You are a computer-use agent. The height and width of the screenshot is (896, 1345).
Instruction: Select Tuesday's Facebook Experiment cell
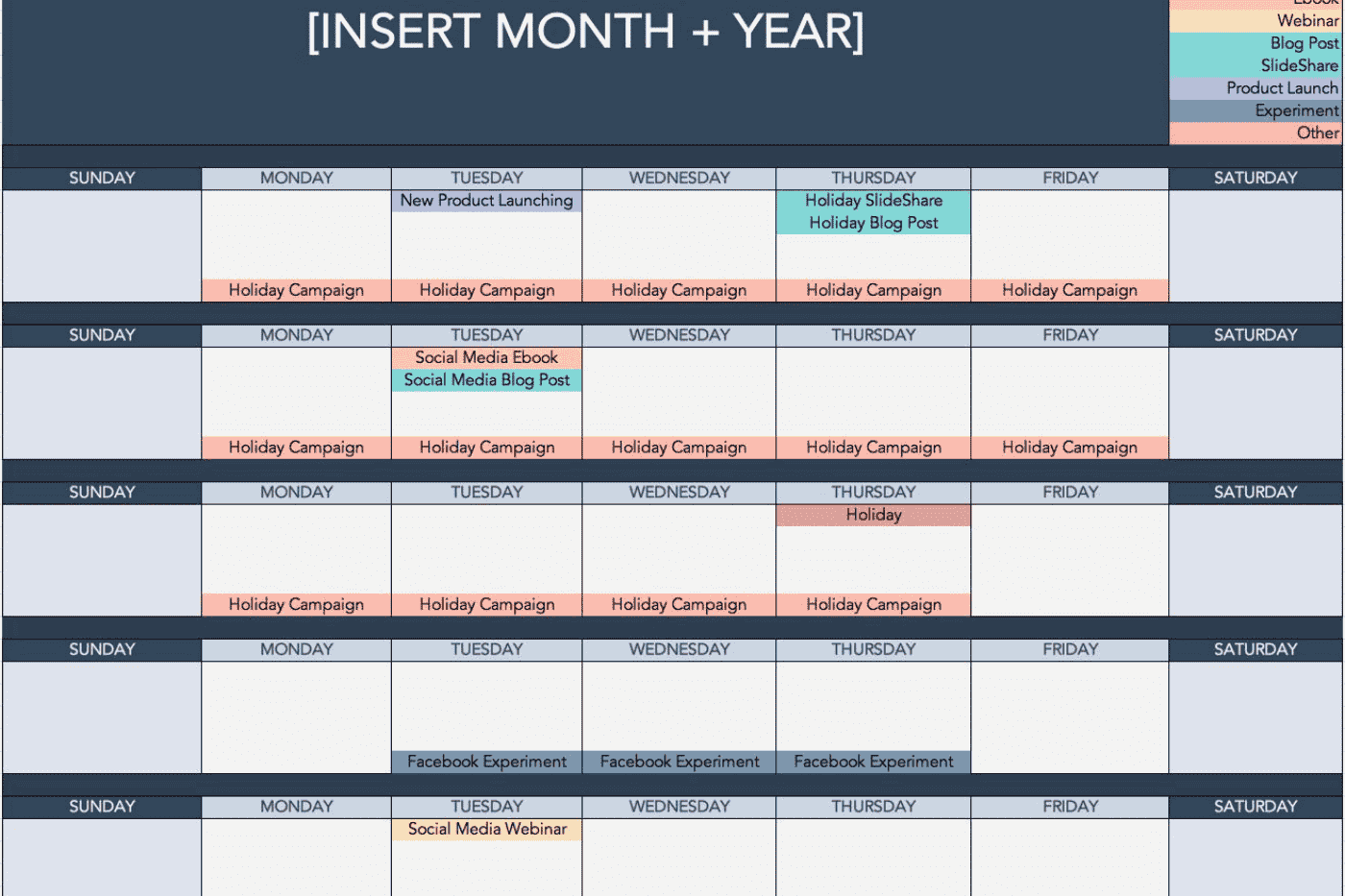pyautogui.click(x=486, y=762)
